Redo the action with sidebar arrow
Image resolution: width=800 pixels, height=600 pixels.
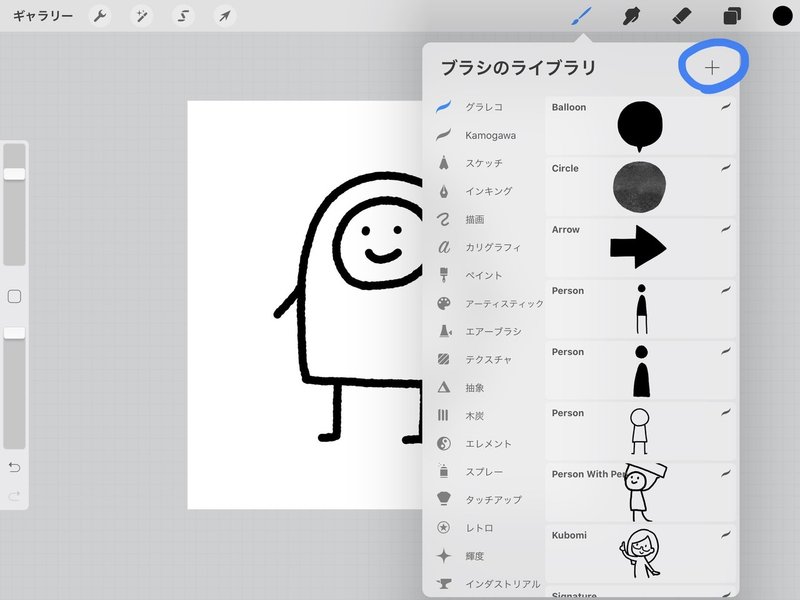pyautogui.click(x=14, y=495)
